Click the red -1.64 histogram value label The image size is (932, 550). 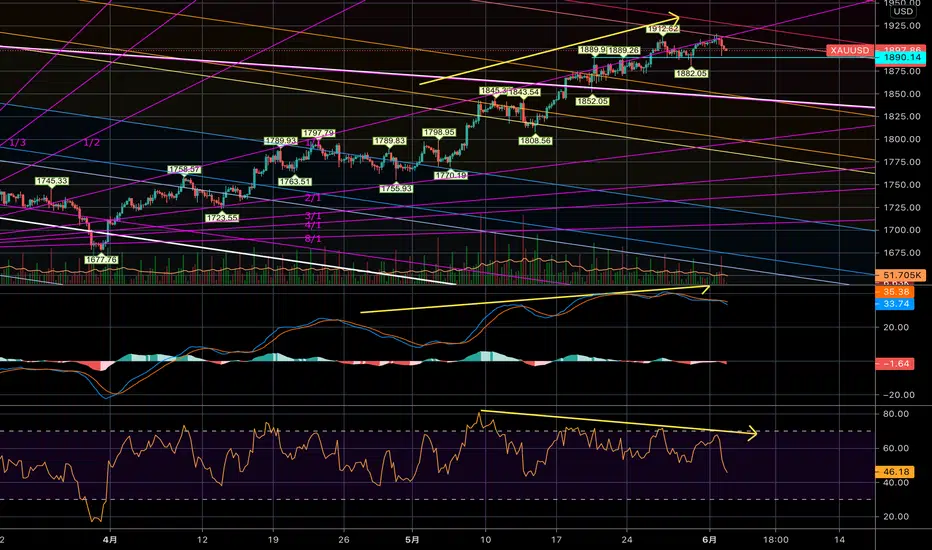[895, 363]
